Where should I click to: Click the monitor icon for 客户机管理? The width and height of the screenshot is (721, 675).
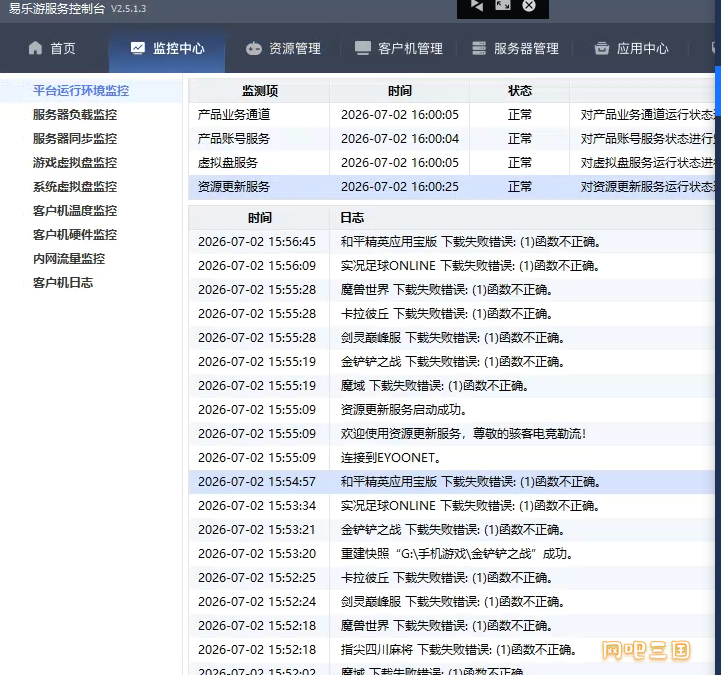click(x=362, y=48)
